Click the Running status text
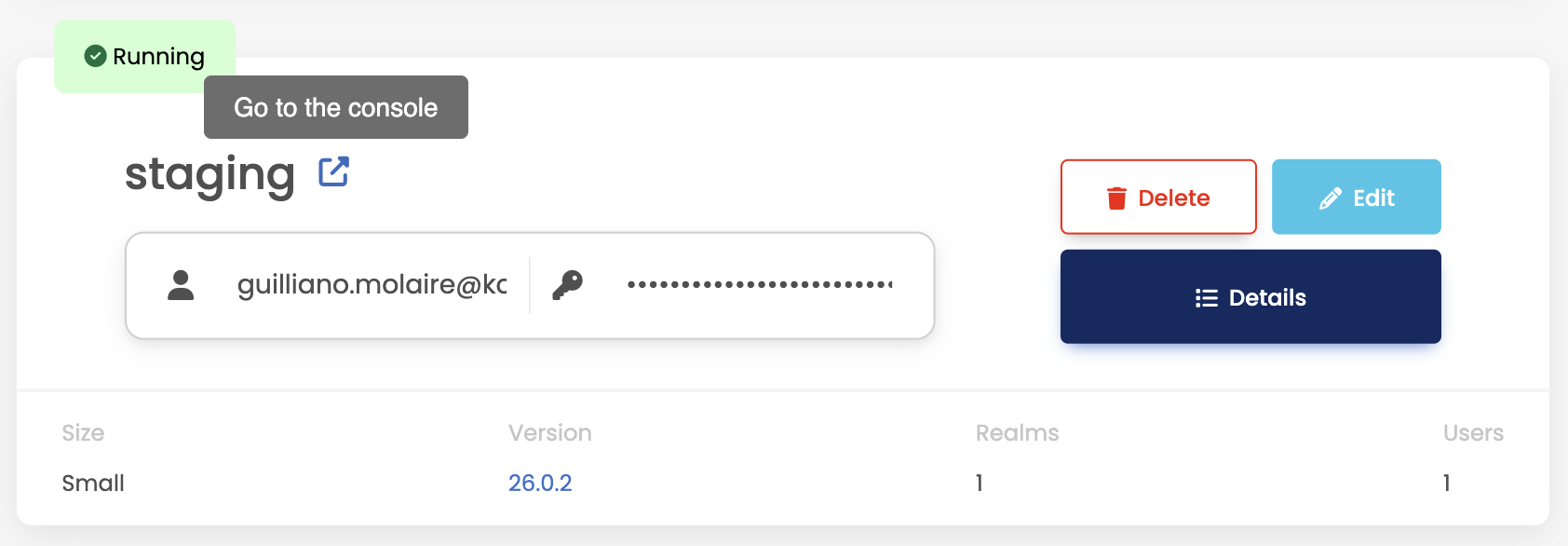 pos(158,57)
